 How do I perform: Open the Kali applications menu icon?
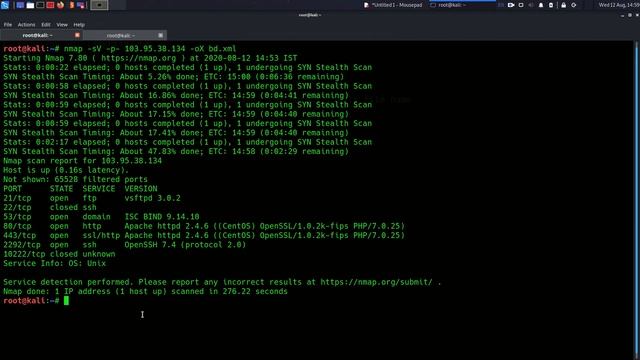tap(5, 5)
